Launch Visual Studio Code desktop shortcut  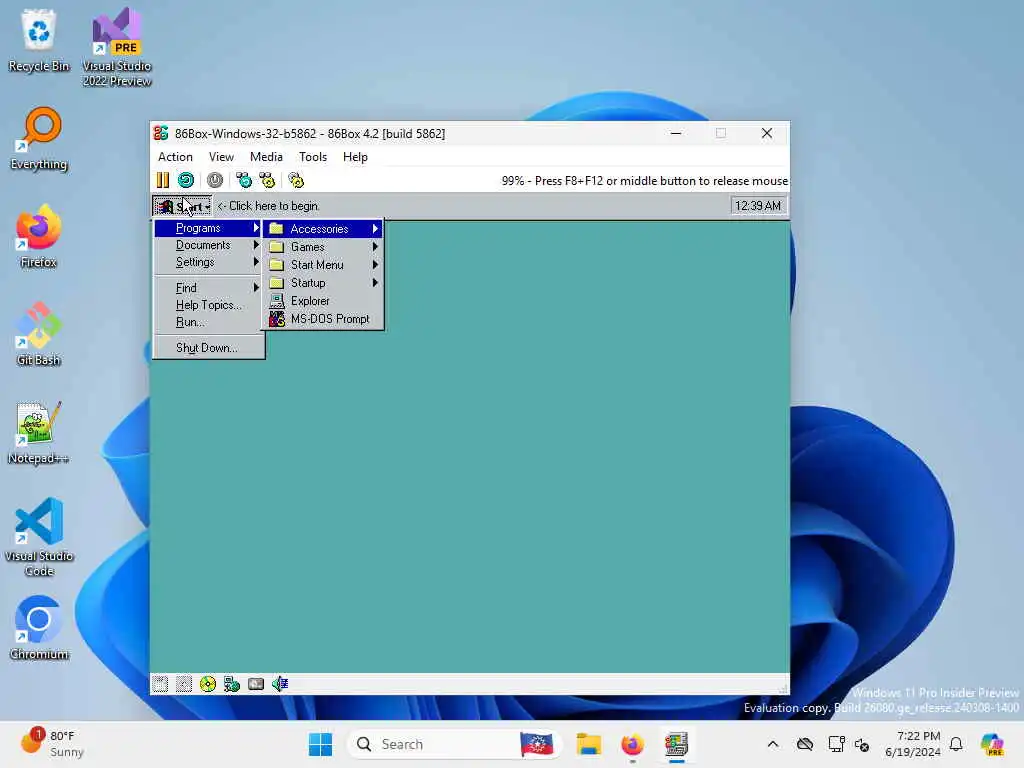(39, 537)
